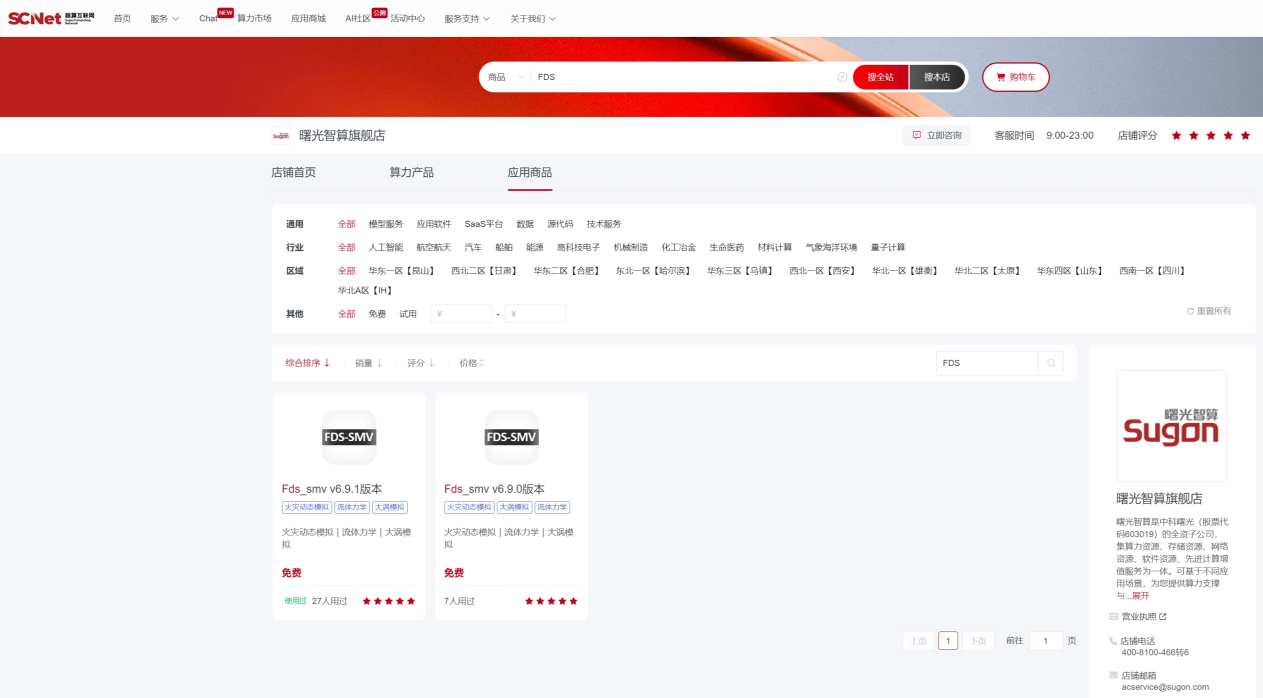Go to the 店铺首页 tab
The width and height of the screenshot is (1263, 698).
tap(293, 172)
